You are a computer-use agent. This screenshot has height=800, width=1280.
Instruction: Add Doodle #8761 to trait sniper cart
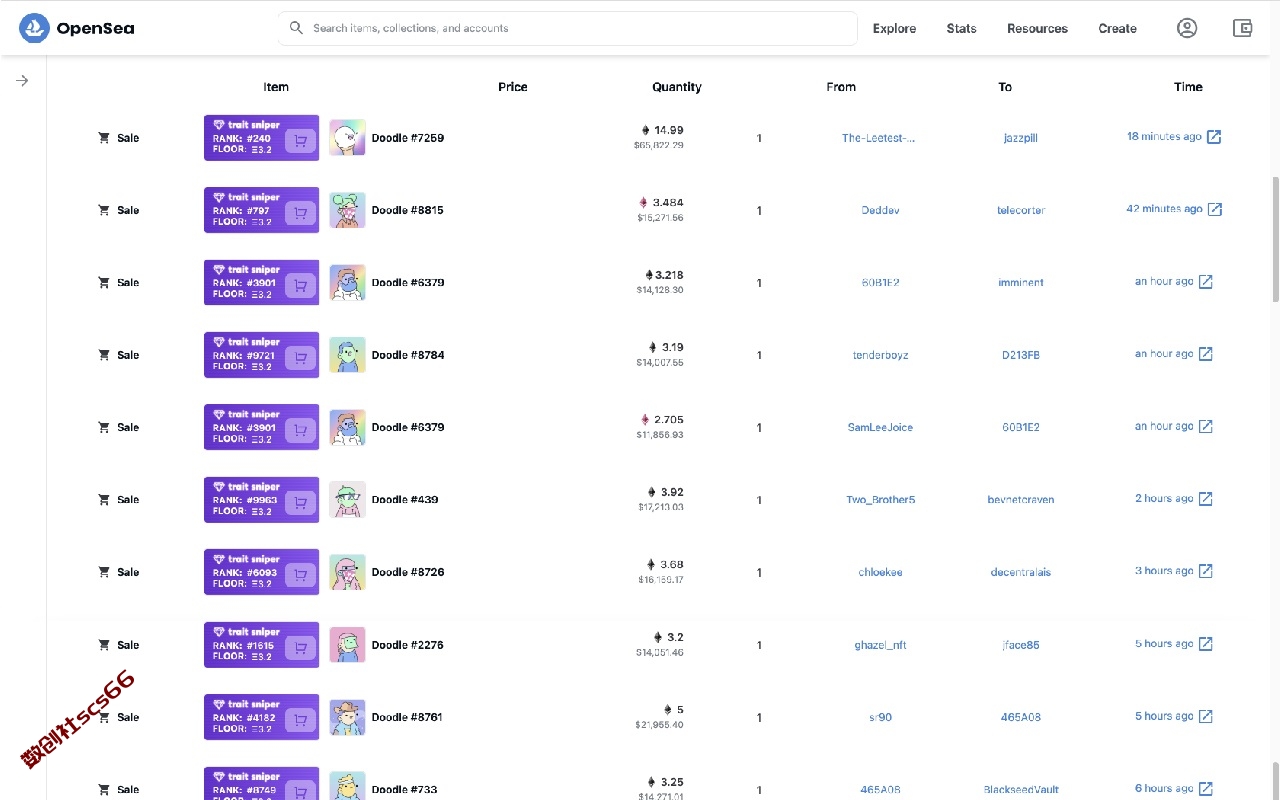point(300,720)
